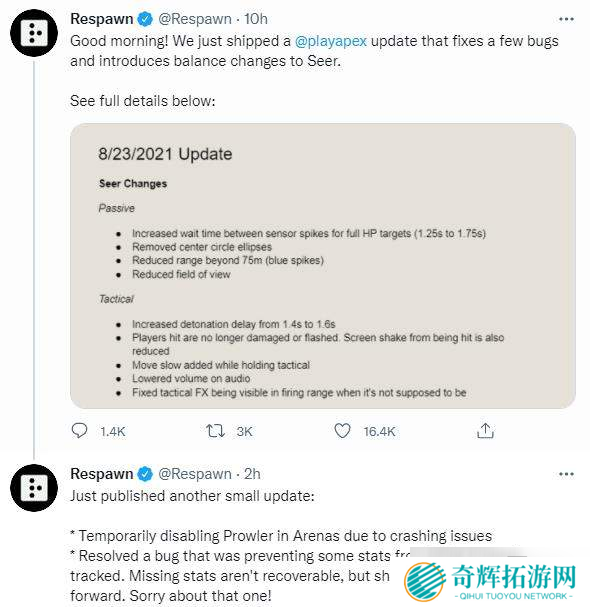Click reply icon with 1.4K replies
The image size is (590, 607).
(x=80, y=431)
